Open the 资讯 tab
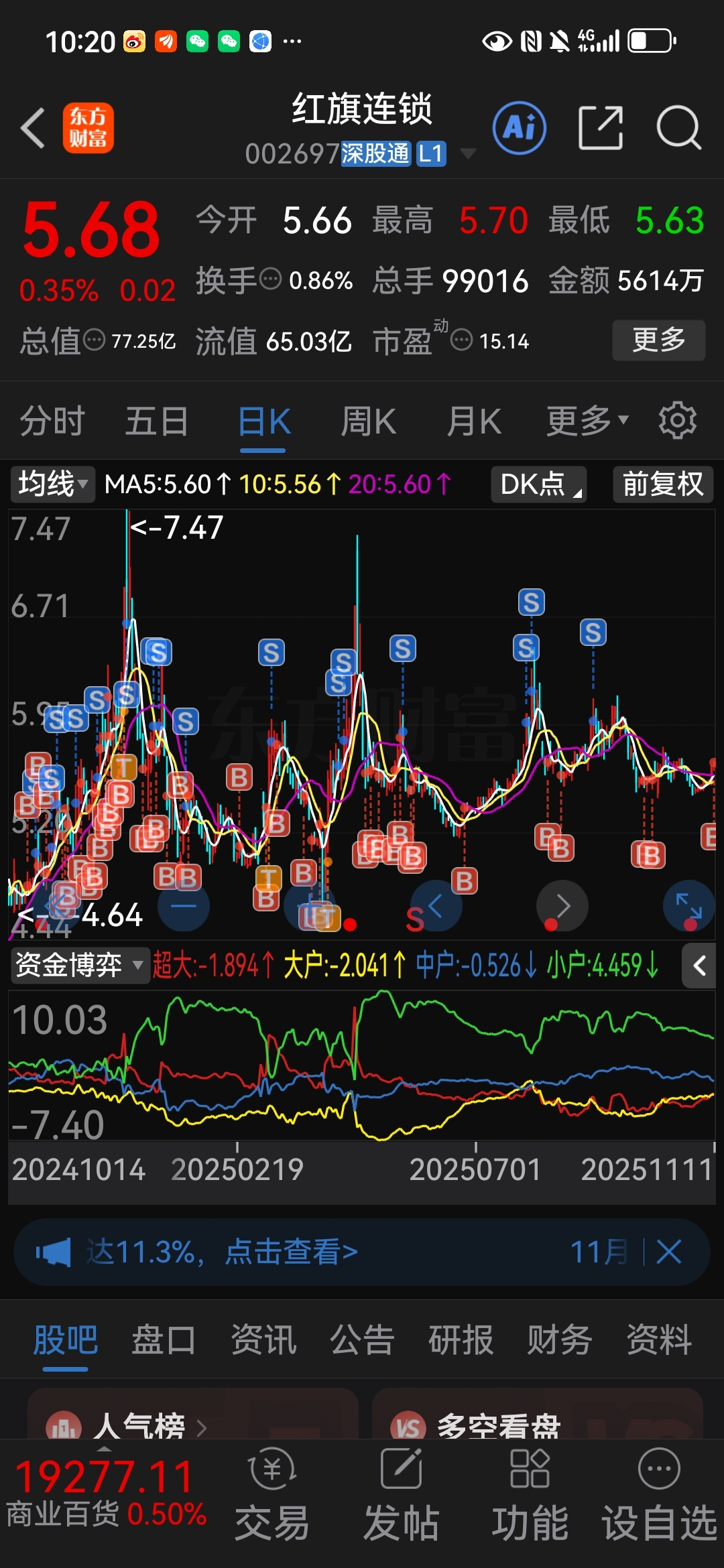 [x=263, y=1340]
